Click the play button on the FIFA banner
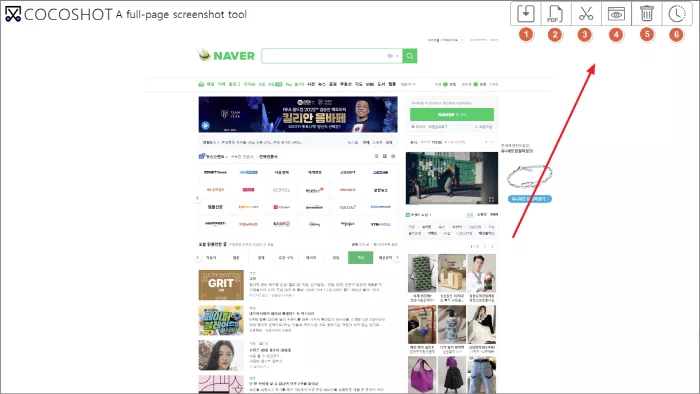This screenshot has height=394, width=700. pos(205,125)
